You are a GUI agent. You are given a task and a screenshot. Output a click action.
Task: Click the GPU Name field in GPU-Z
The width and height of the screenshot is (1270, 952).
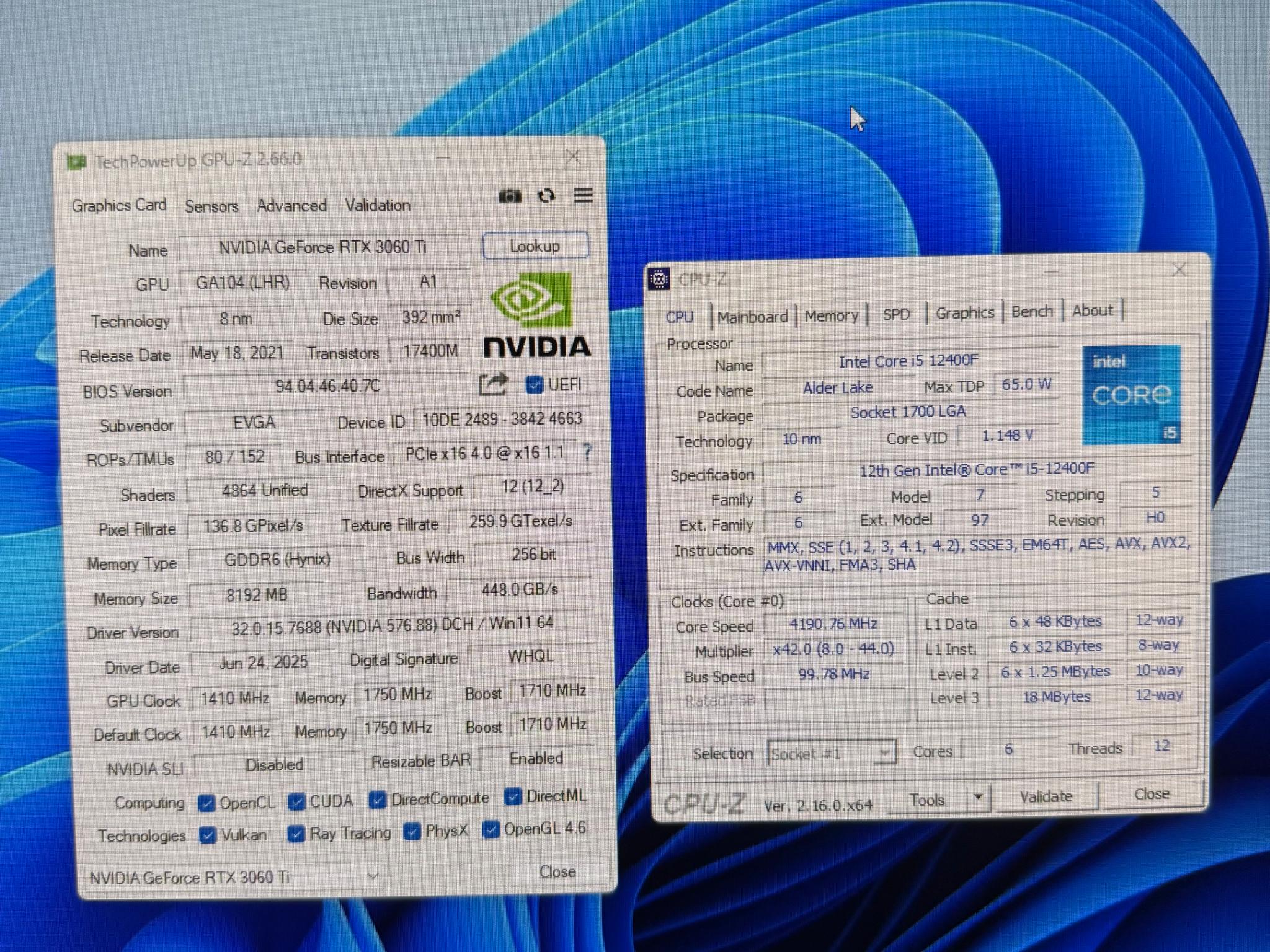322,247
